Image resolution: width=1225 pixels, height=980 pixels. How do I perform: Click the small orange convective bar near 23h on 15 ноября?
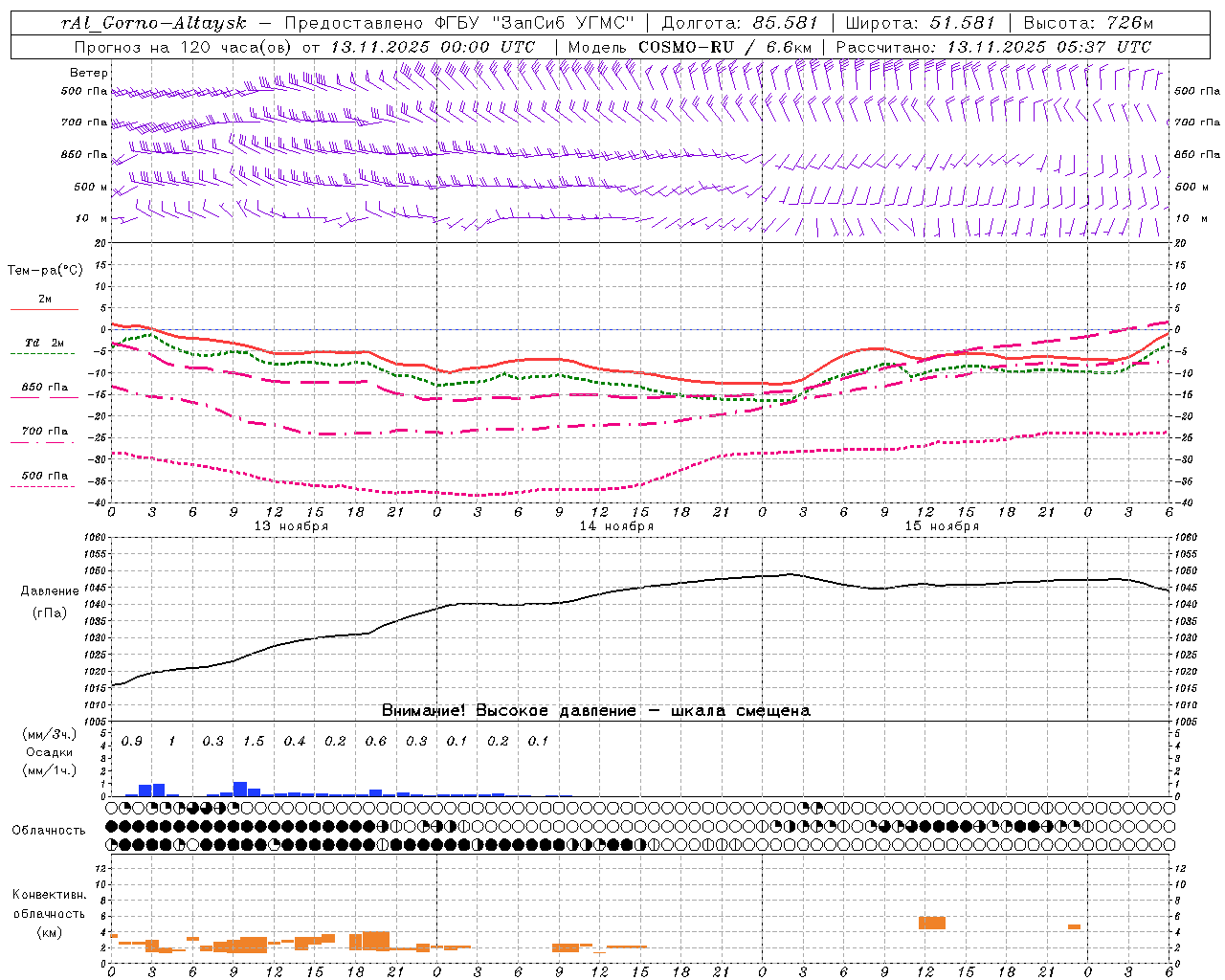point(1074,926)
